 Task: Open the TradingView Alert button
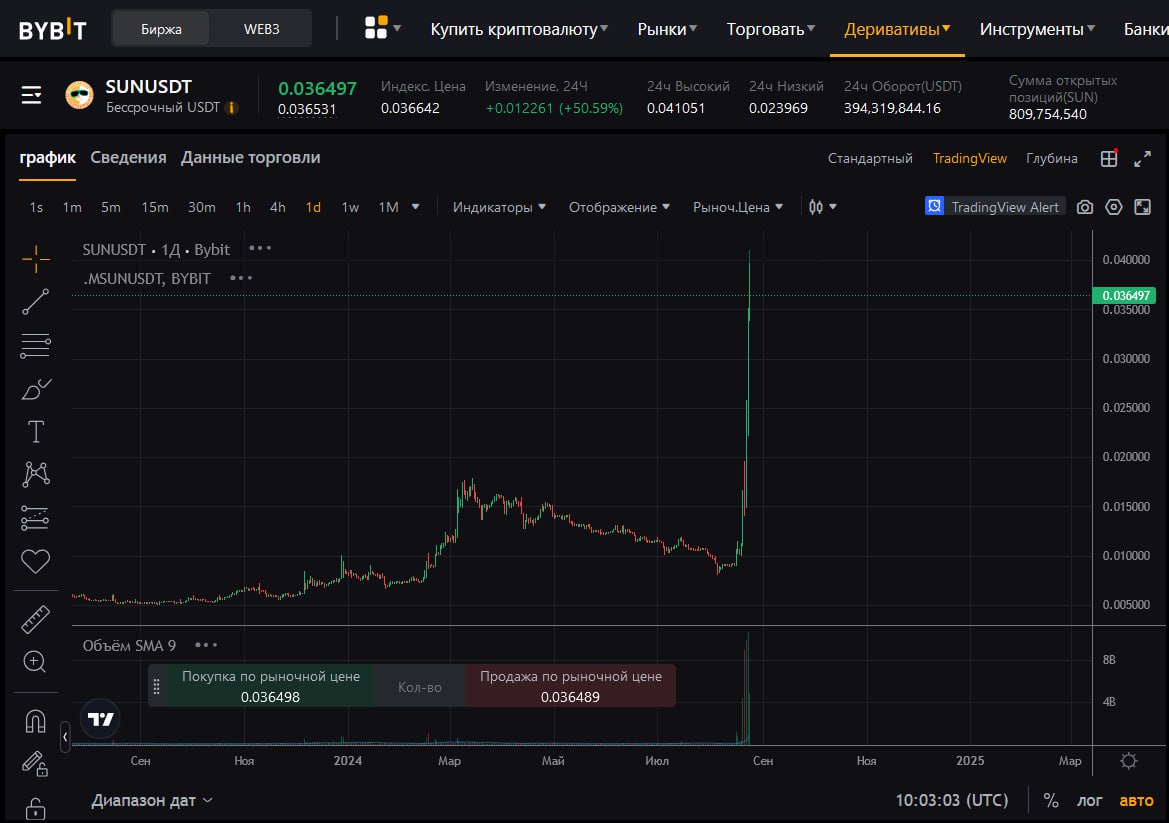coord(995,206)
